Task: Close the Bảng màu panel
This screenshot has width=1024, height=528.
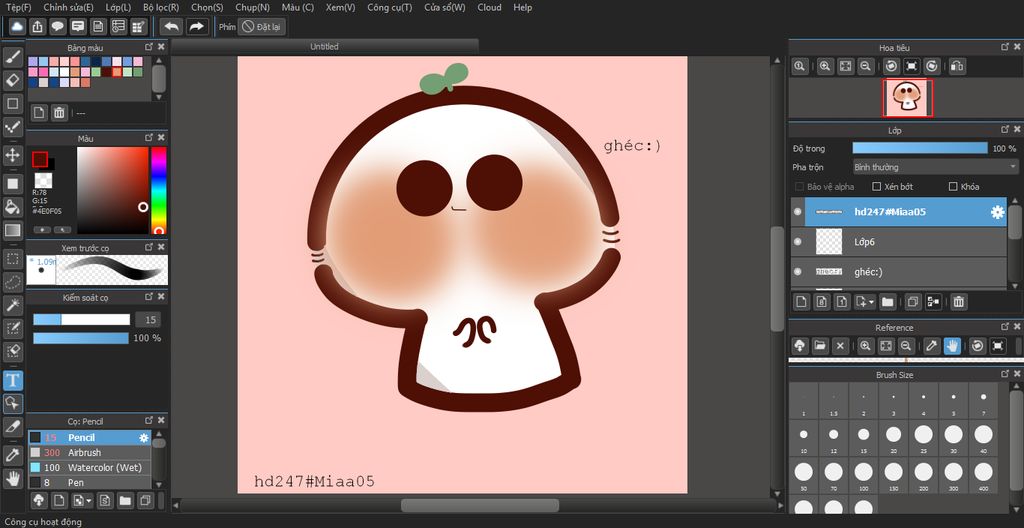Action: click(x=161, y=47)
